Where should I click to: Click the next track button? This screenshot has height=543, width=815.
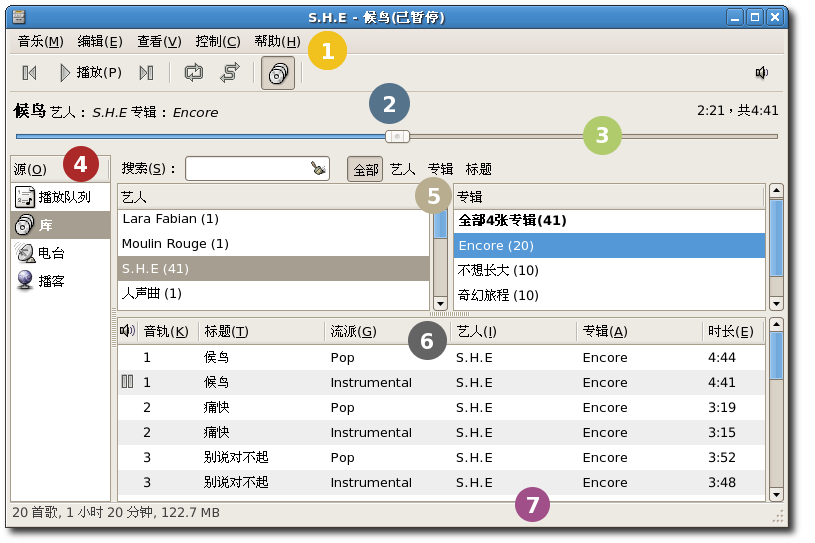[146, 72]
